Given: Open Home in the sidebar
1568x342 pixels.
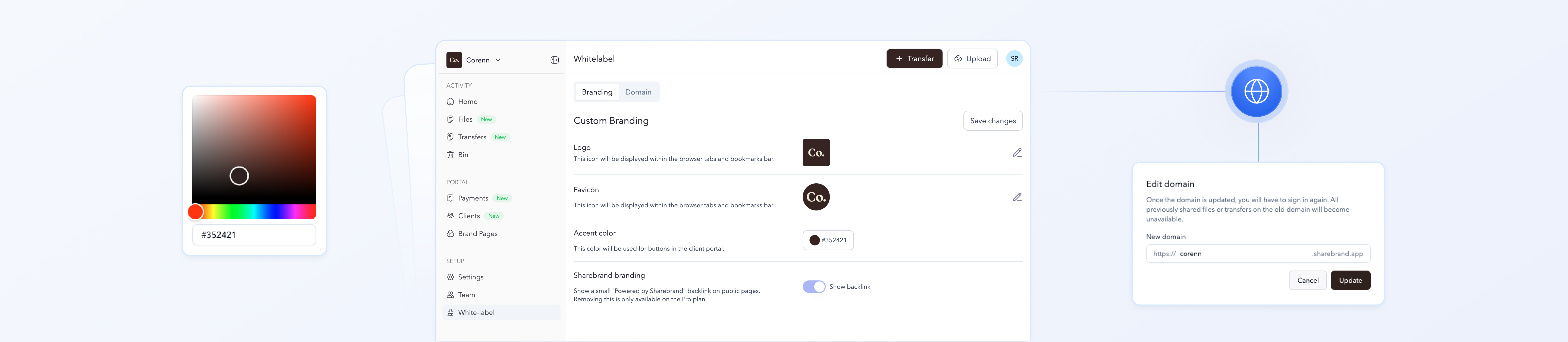Looking at the screenshot, I should coord(467,102).
